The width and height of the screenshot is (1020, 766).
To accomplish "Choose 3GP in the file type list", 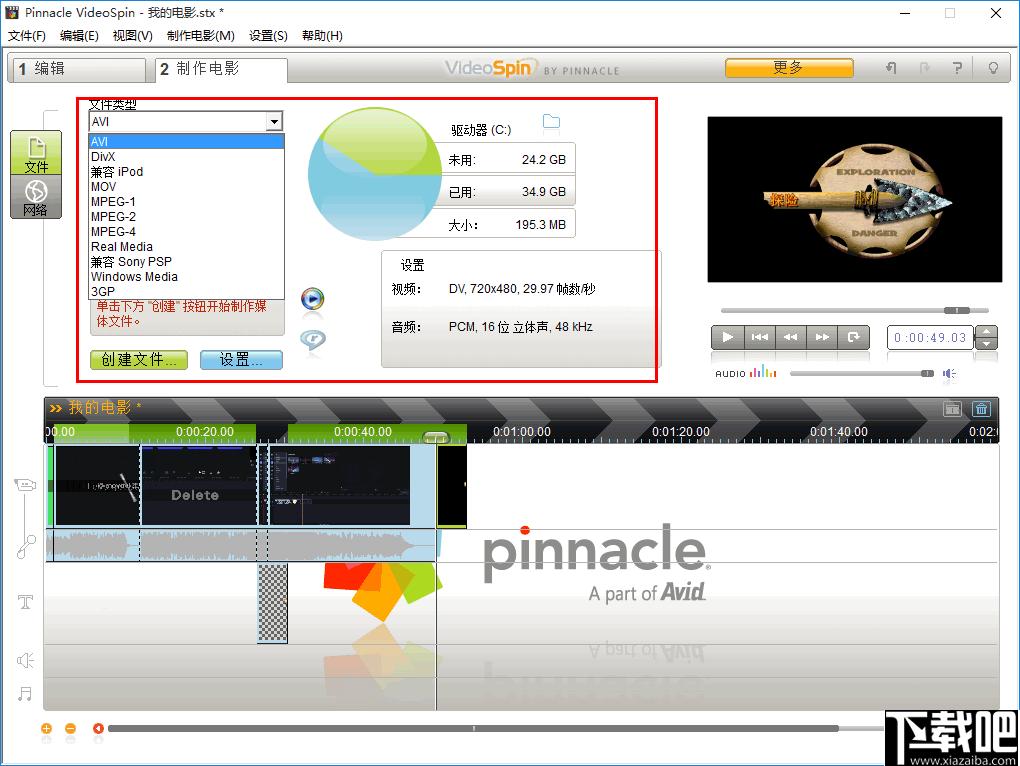I will pos(187,291).
